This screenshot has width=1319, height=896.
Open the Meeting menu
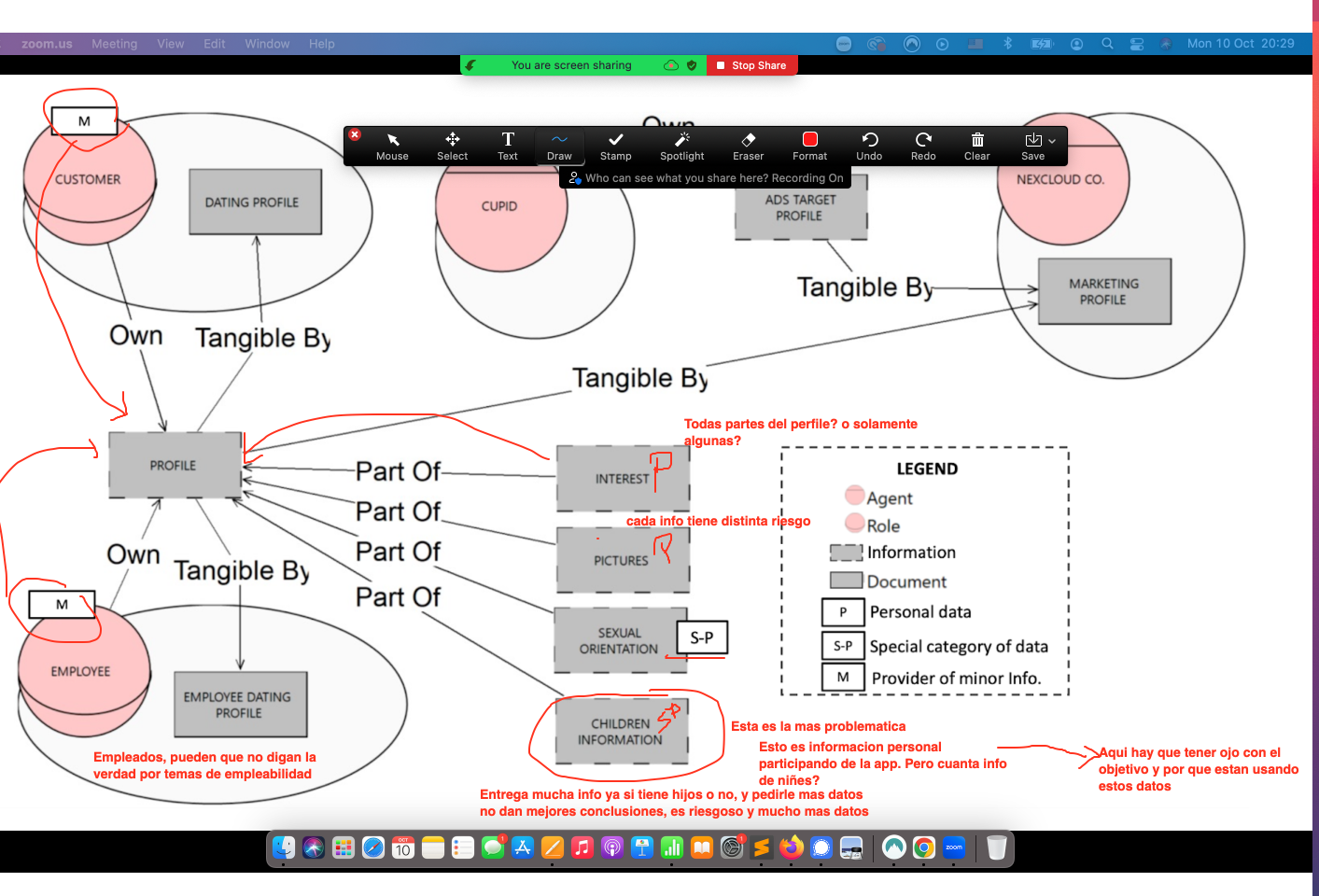(114, 44)
